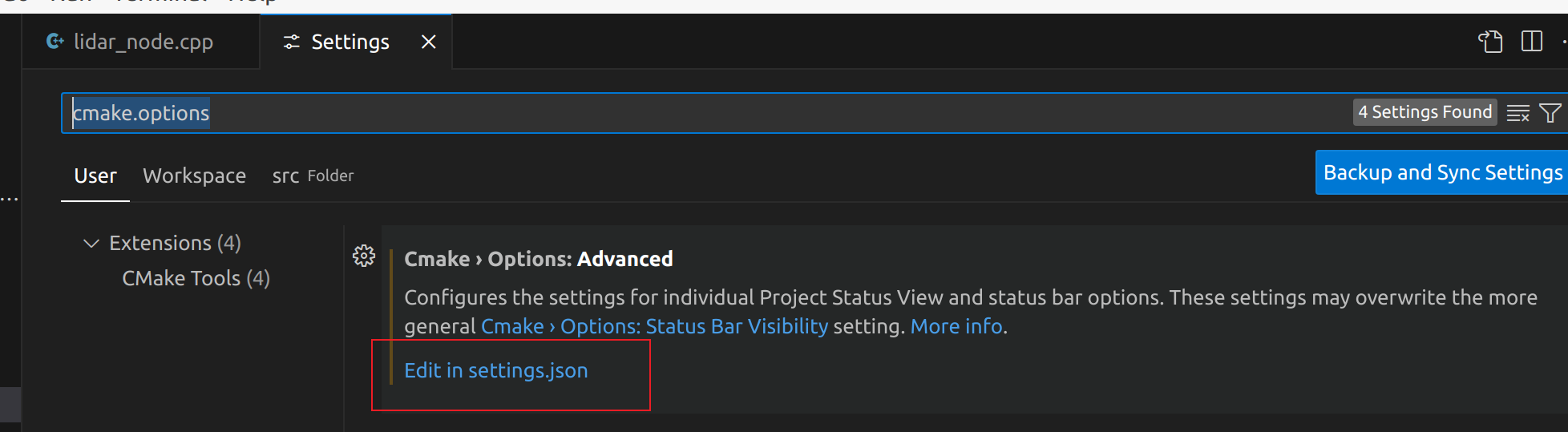Collapse the Extensions (4) tree chevron
The image size is (1568, 432).
[x=91, y=243]
